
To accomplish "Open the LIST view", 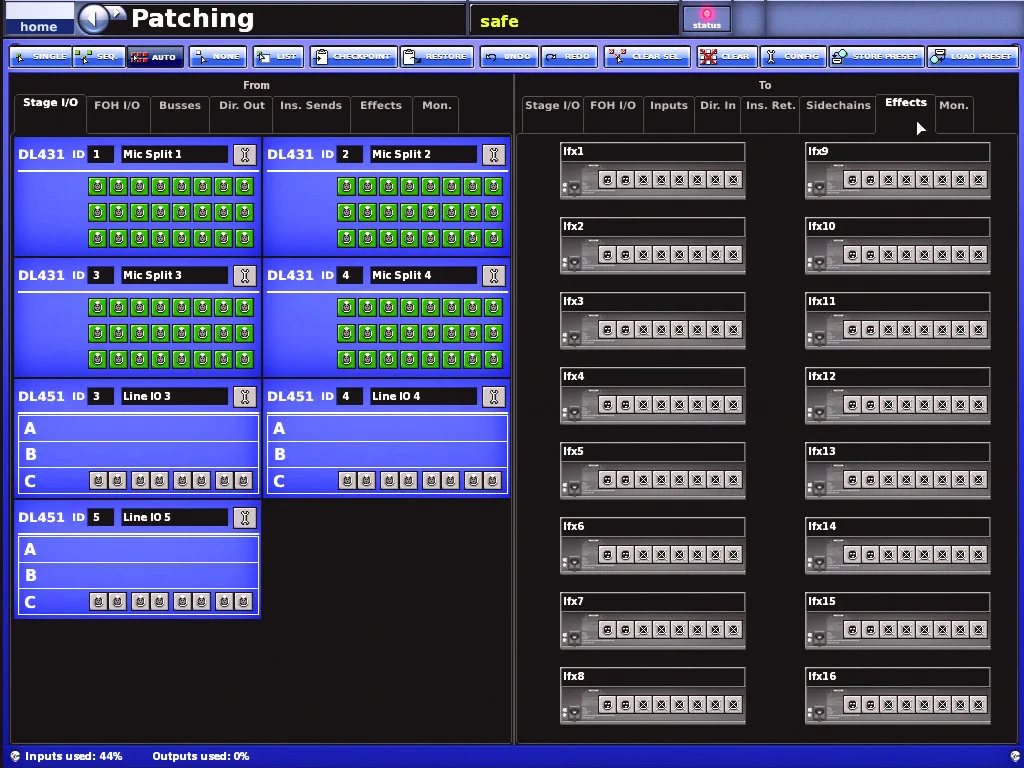I will pos(278,57).
